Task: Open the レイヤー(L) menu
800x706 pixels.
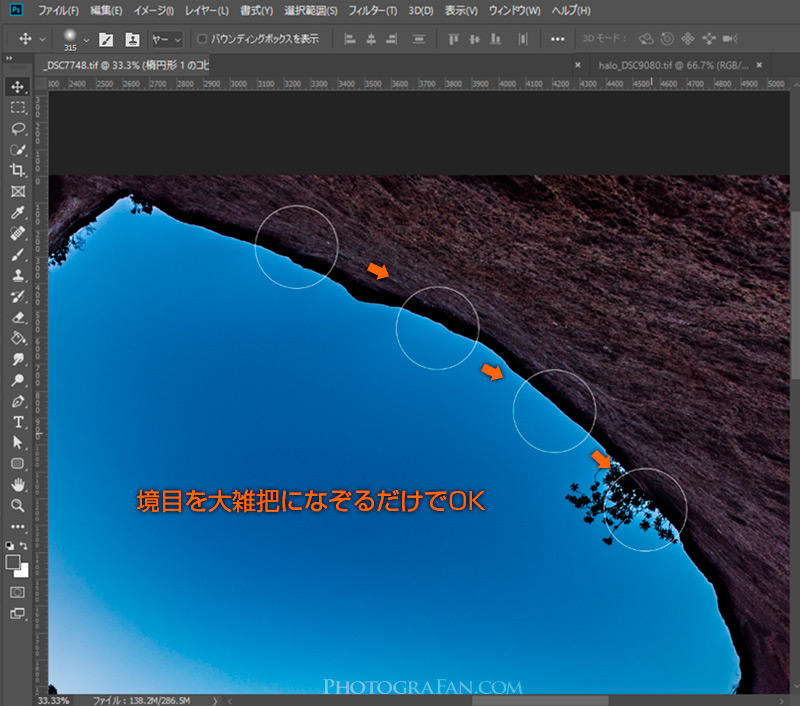Action: click(207, 10)
